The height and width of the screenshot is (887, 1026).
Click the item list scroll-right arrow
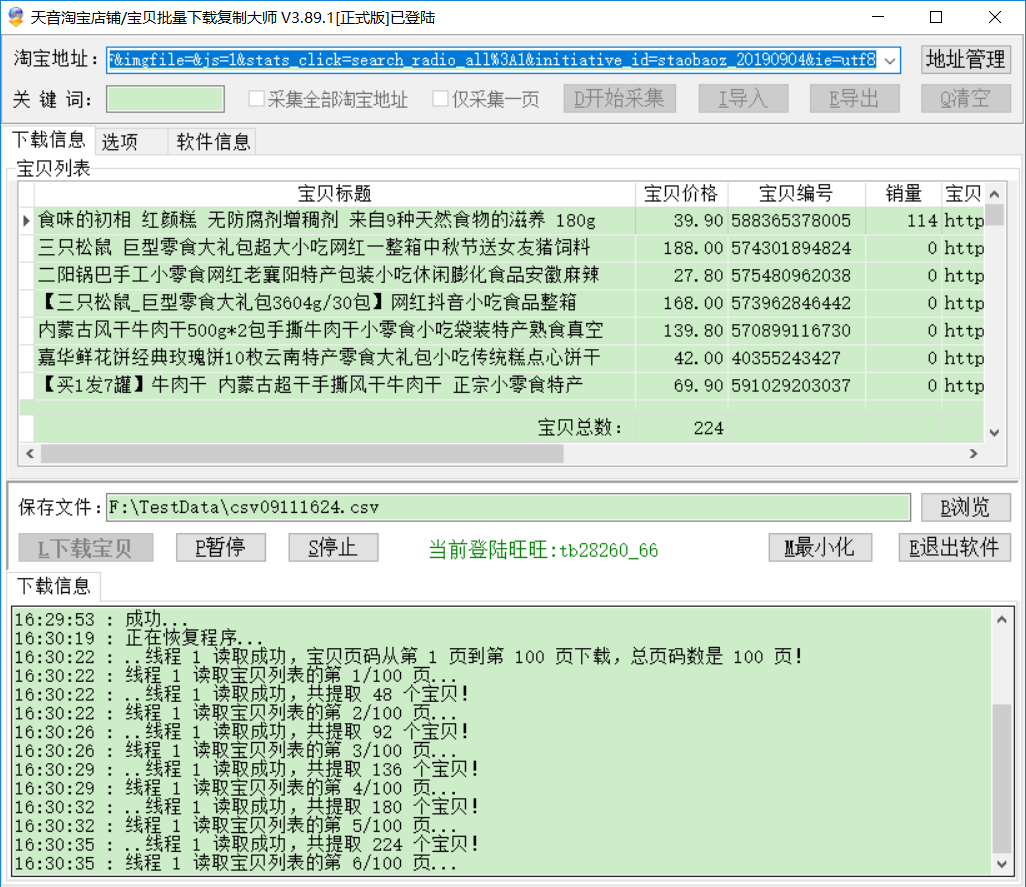tap(973, 454)
